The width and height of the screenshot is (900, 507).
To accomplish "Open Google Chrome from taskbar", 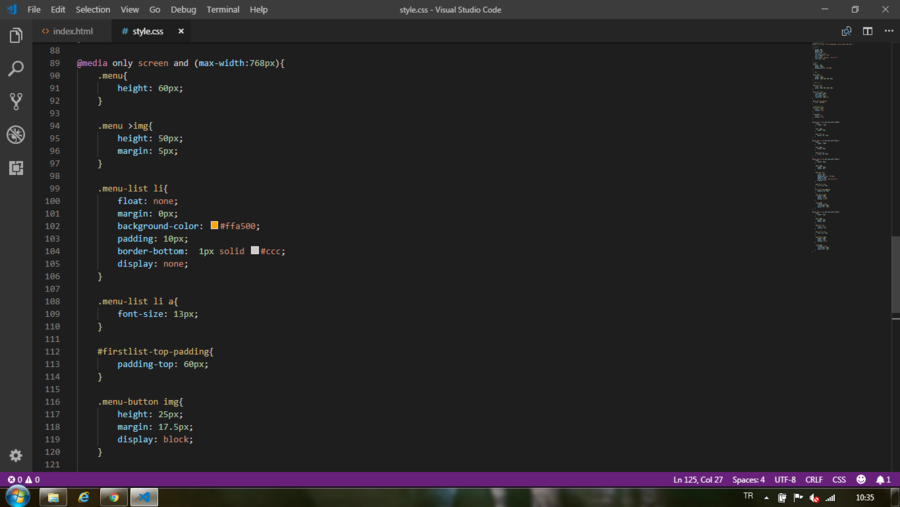I will point(114,497).
